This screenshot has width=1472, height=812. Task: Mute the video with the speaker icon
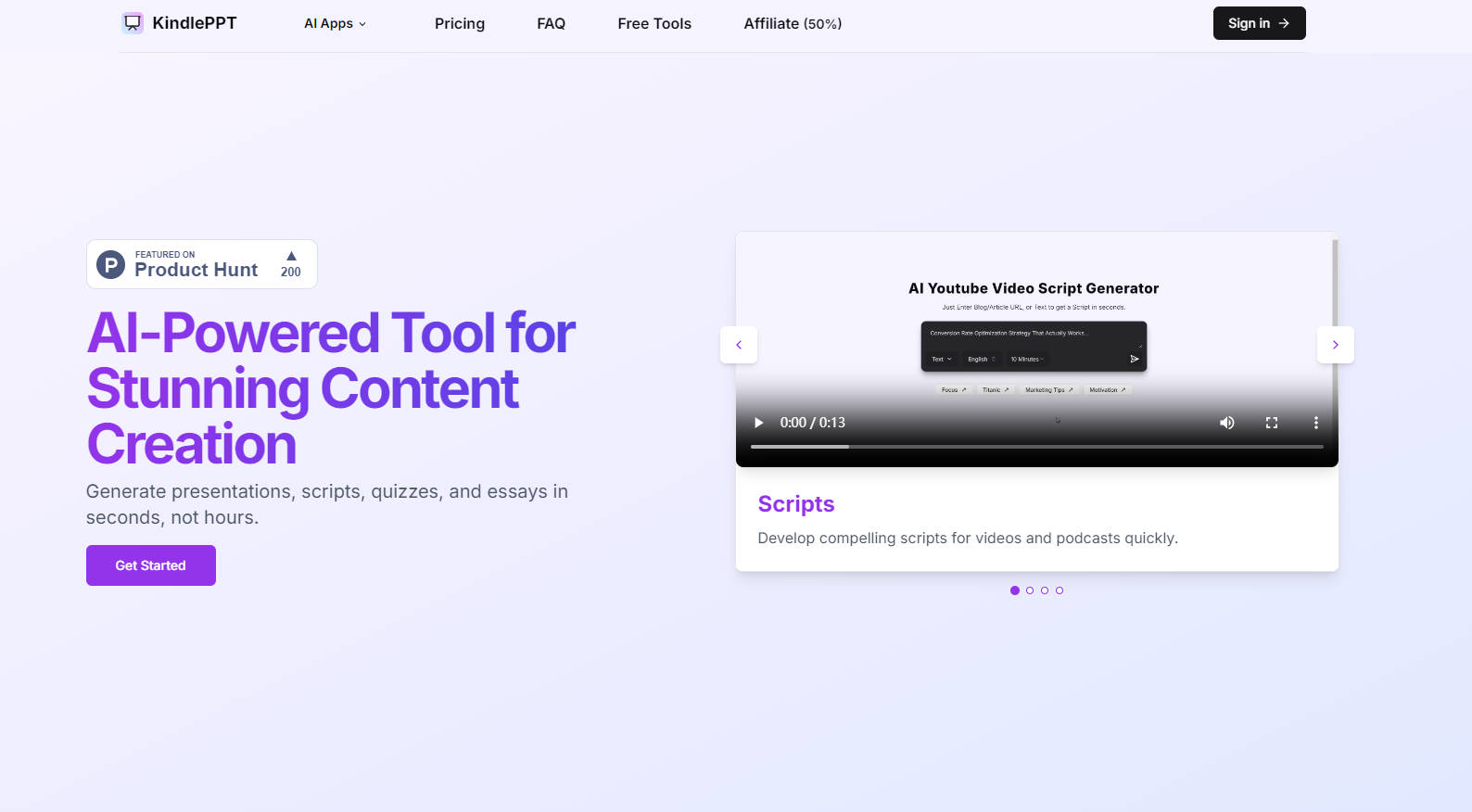(1226, 423)
